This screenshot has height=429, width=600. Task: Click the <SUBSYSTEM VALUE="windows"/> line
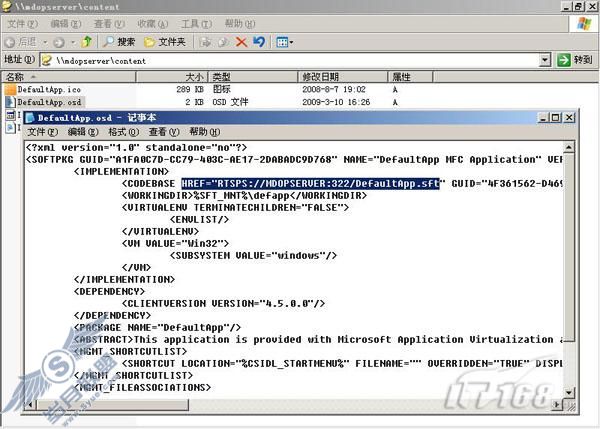253,255
